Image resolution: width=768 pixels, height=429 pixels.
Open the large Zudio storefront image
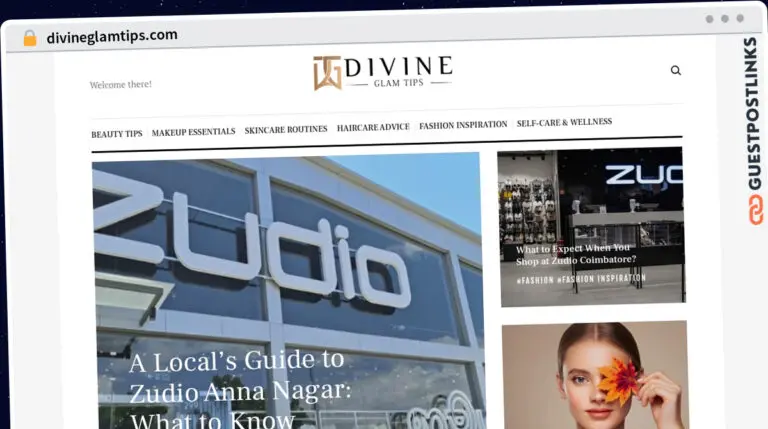click(288, 292)
